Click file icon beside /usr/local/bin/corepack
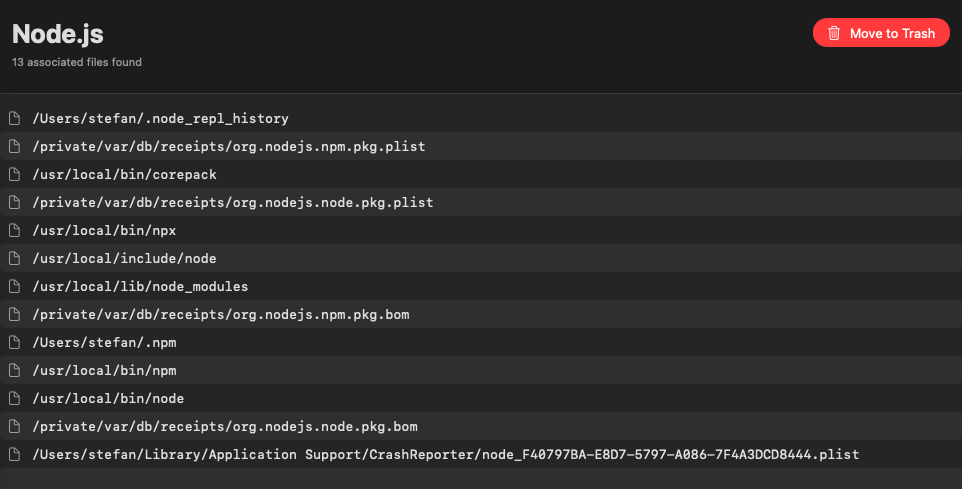 point(14,174)
